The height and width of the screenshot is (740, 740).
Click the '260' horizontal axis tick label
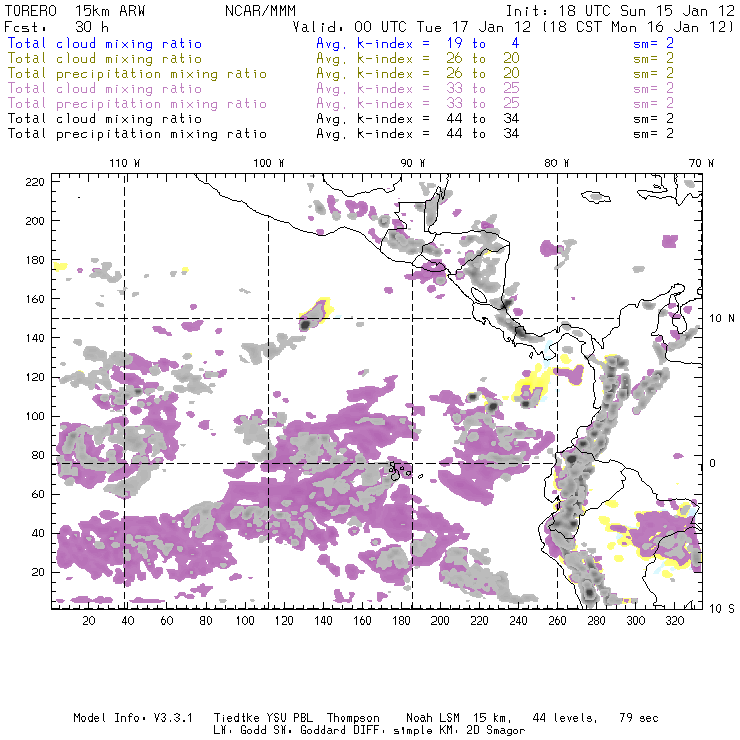click(557, 621)
